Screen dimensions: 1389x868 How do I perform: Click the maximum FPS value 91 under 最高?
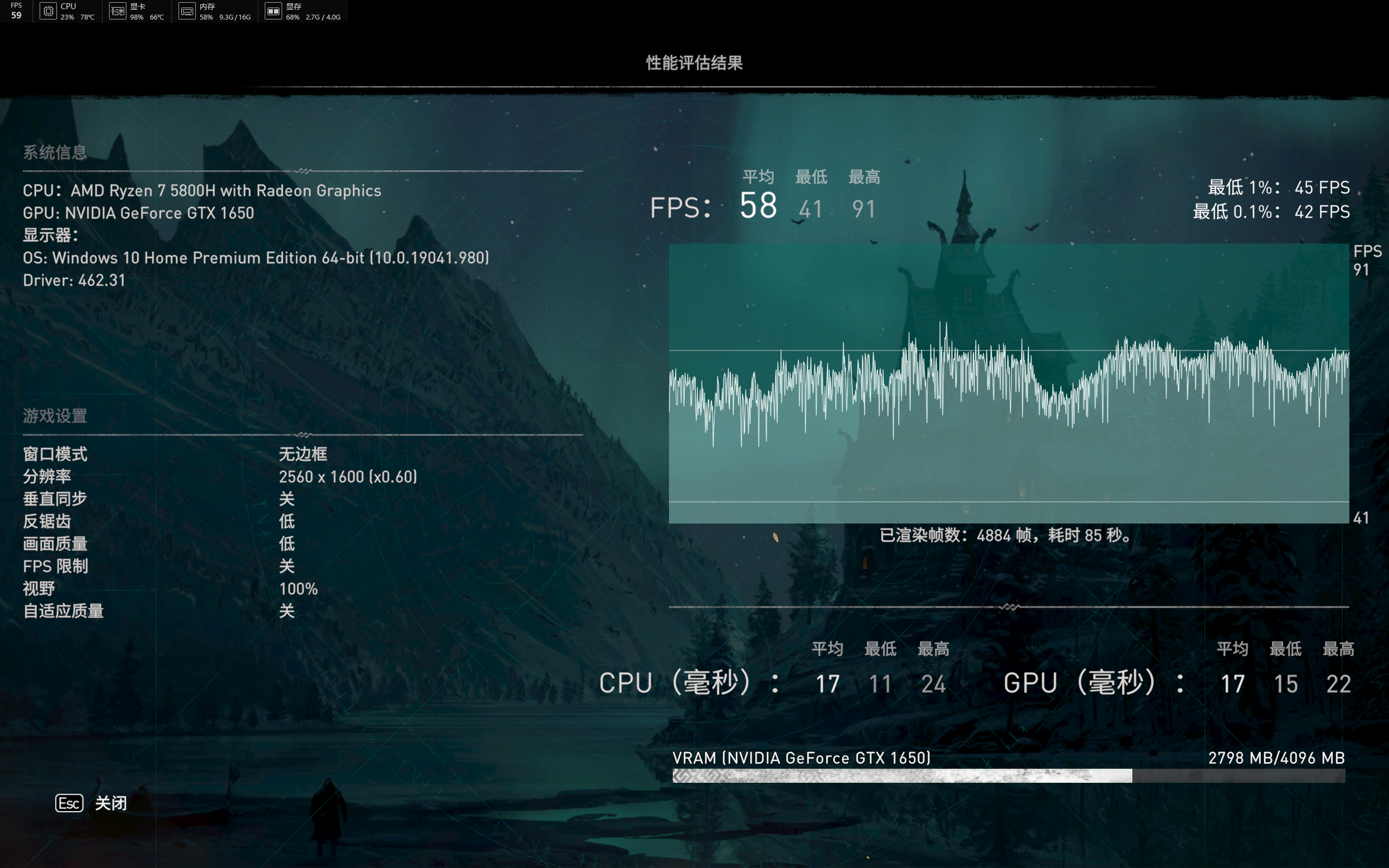pos(864,209)
